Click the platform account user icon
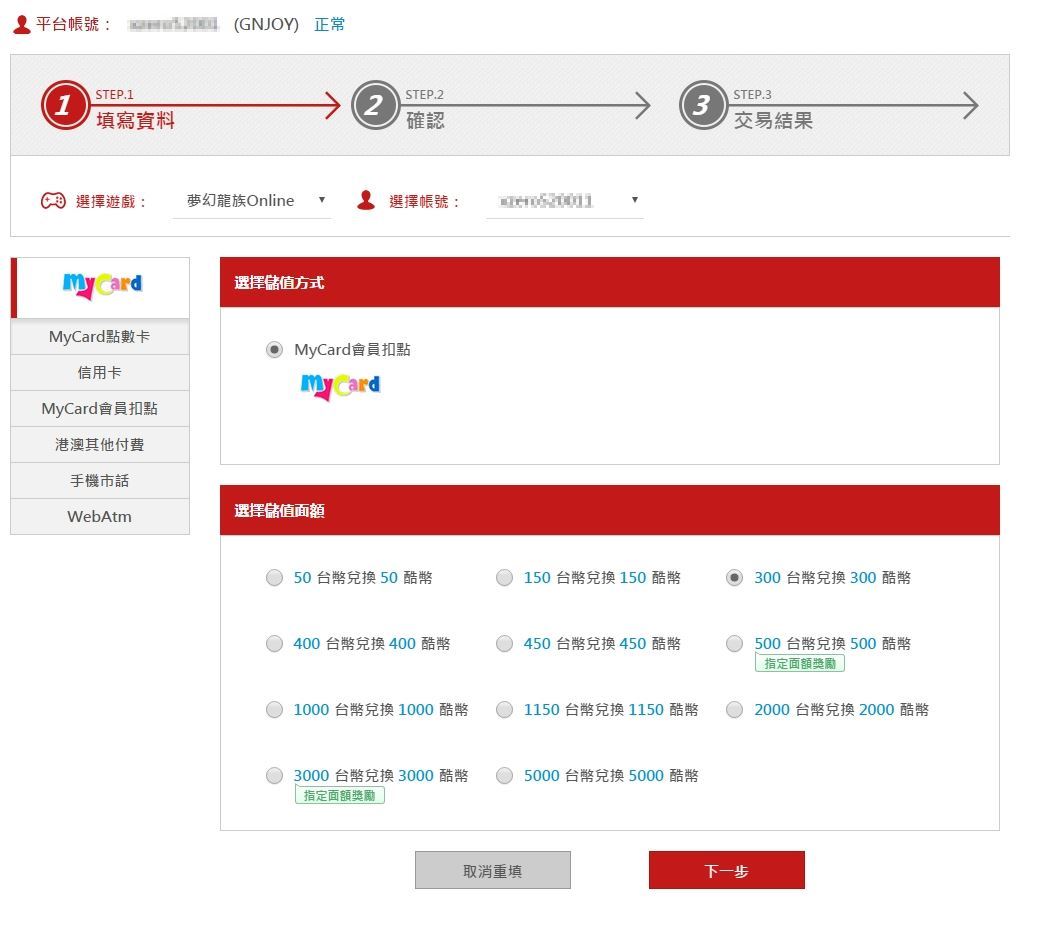The image size is (1037, 947). pos(22,25)
